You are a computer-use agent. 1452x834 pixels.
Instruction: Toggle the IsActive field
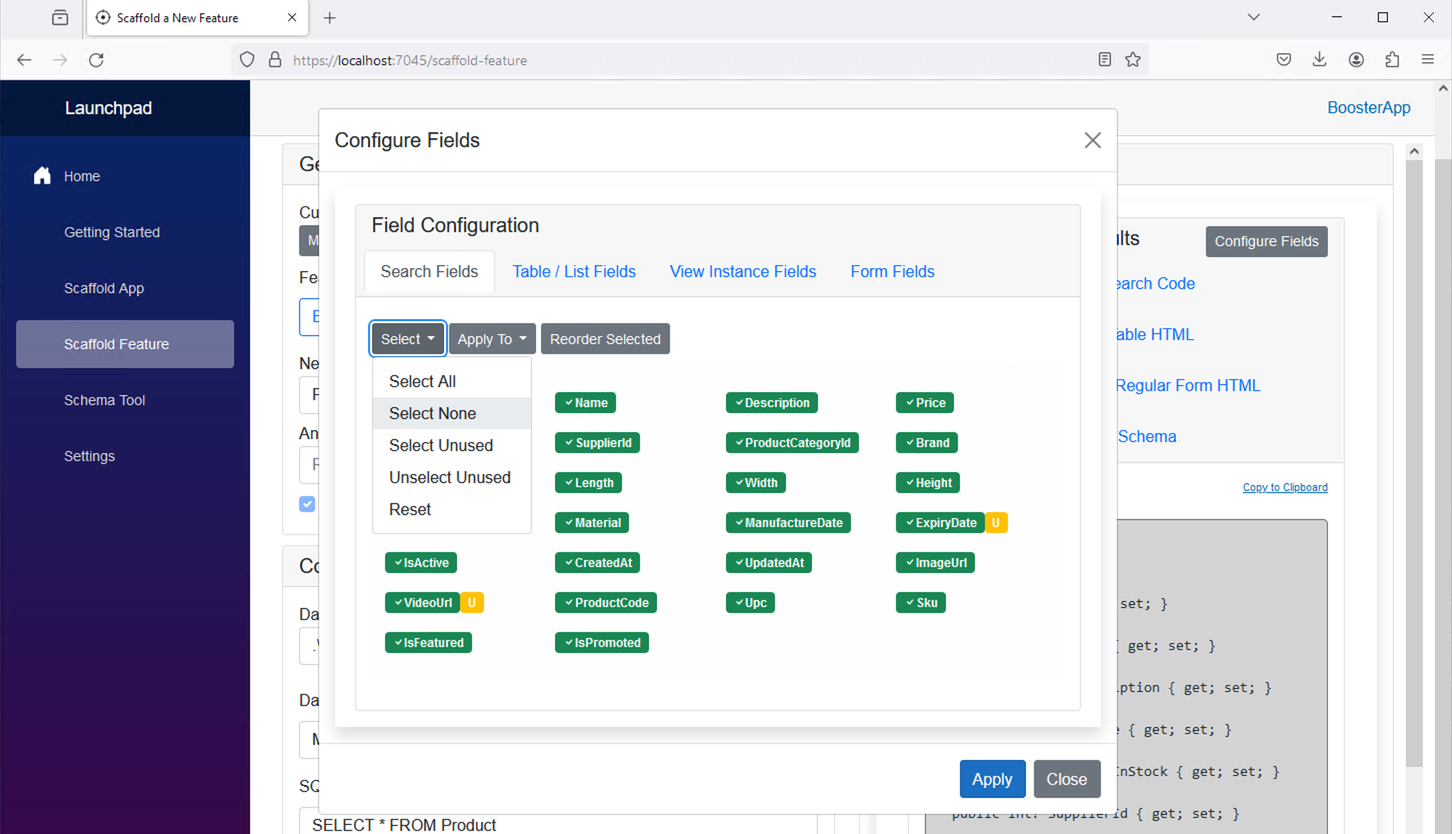pos(421,563)
